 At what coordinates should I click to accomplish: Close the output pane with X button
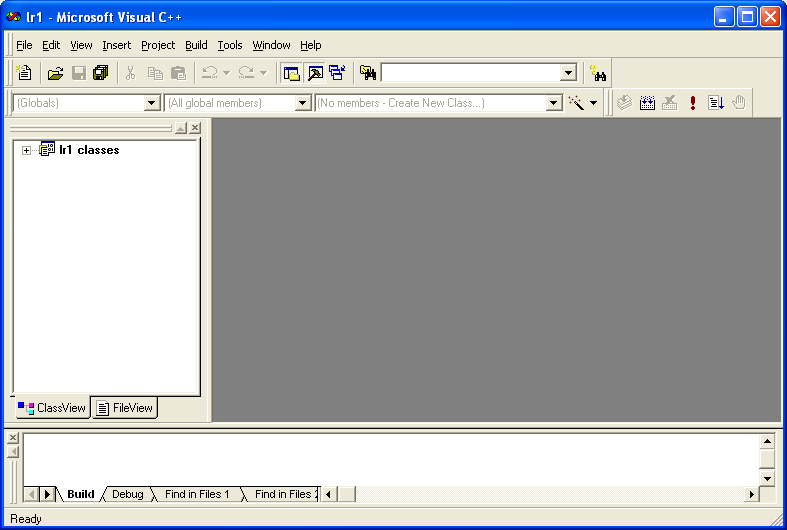click(x=13, y=438)
